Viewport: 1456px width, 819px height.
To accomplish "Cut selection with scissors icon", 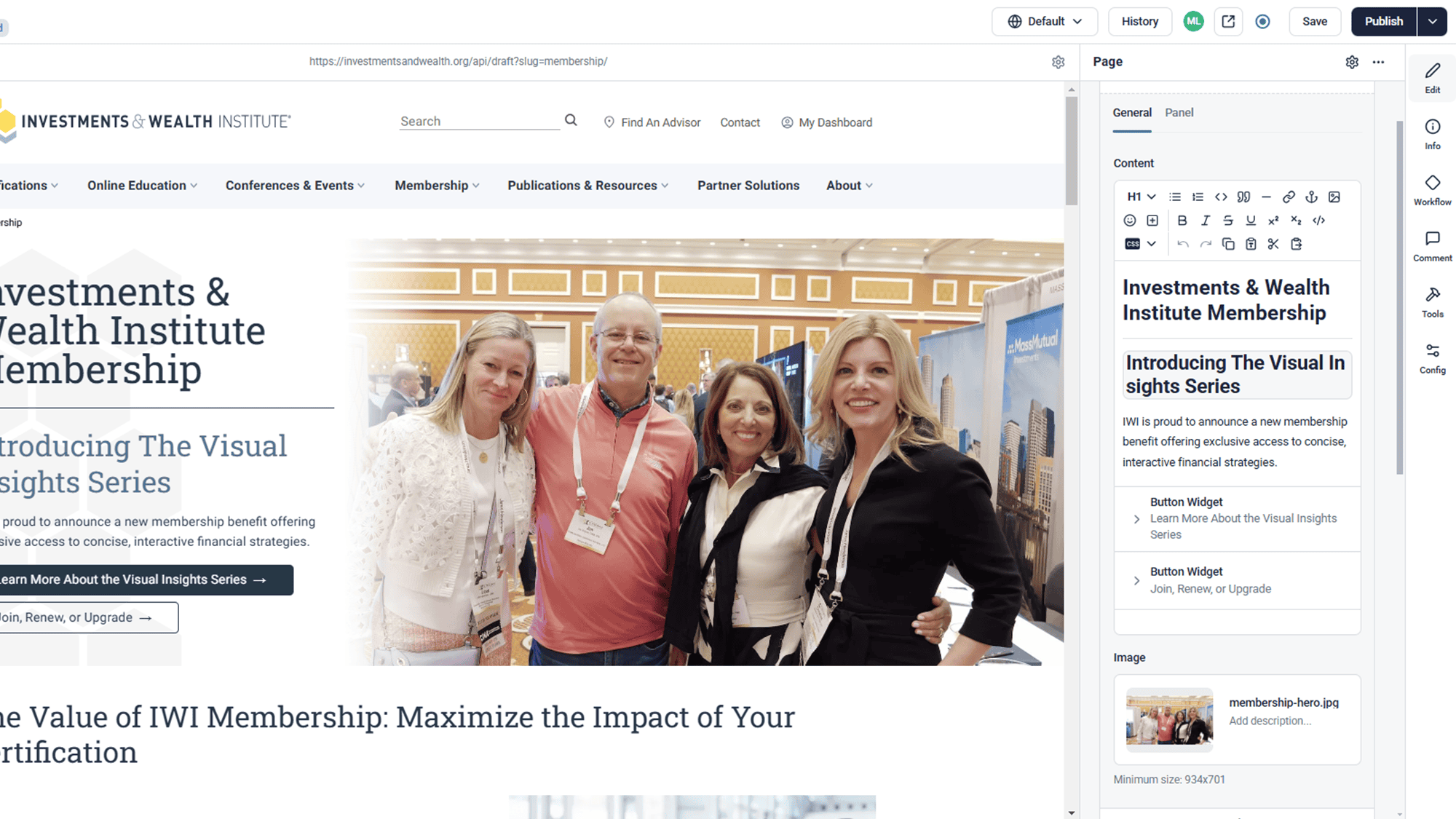I will coord(1273,244).
